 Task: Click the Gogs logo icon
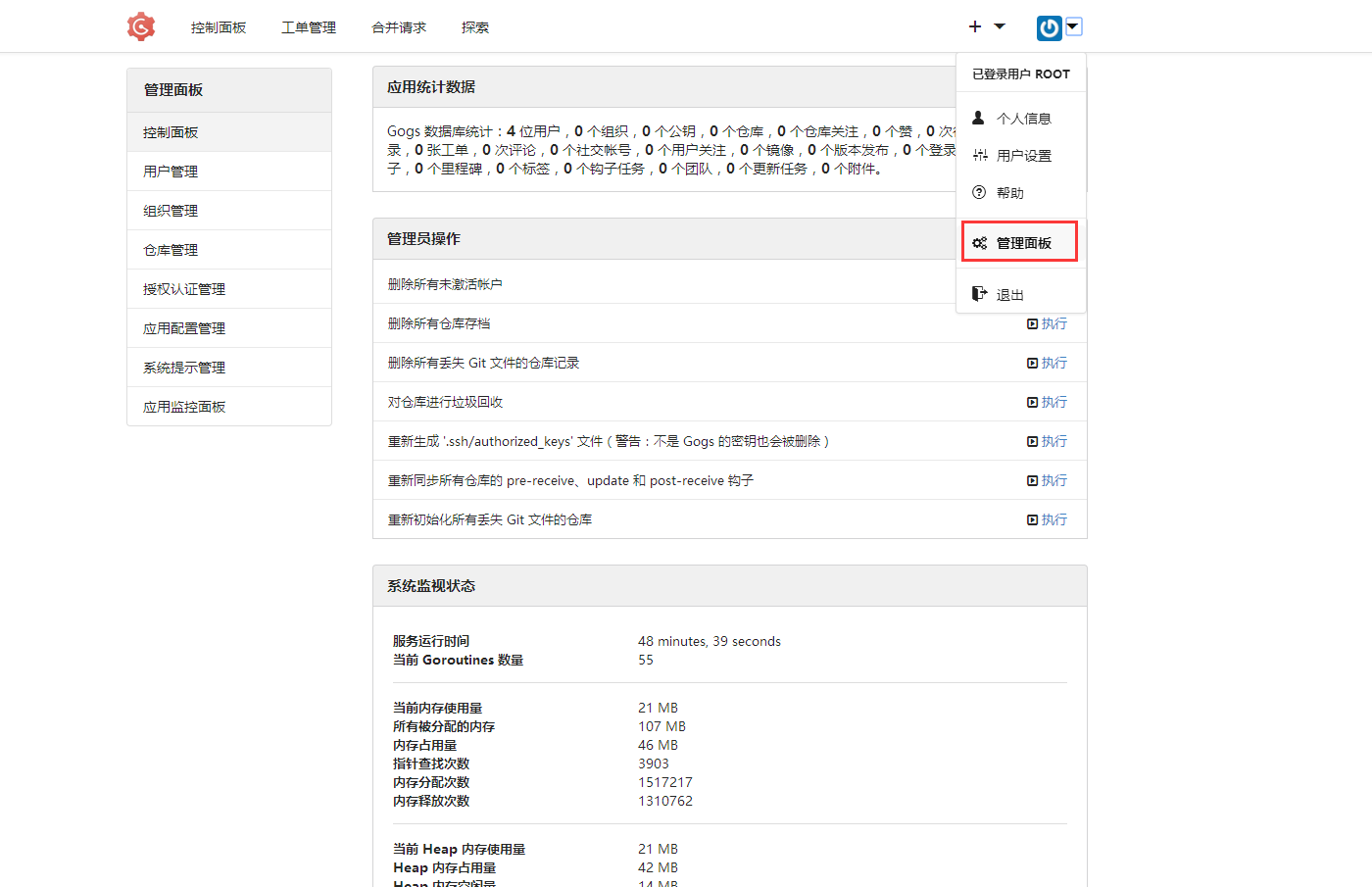pos(140,26)
